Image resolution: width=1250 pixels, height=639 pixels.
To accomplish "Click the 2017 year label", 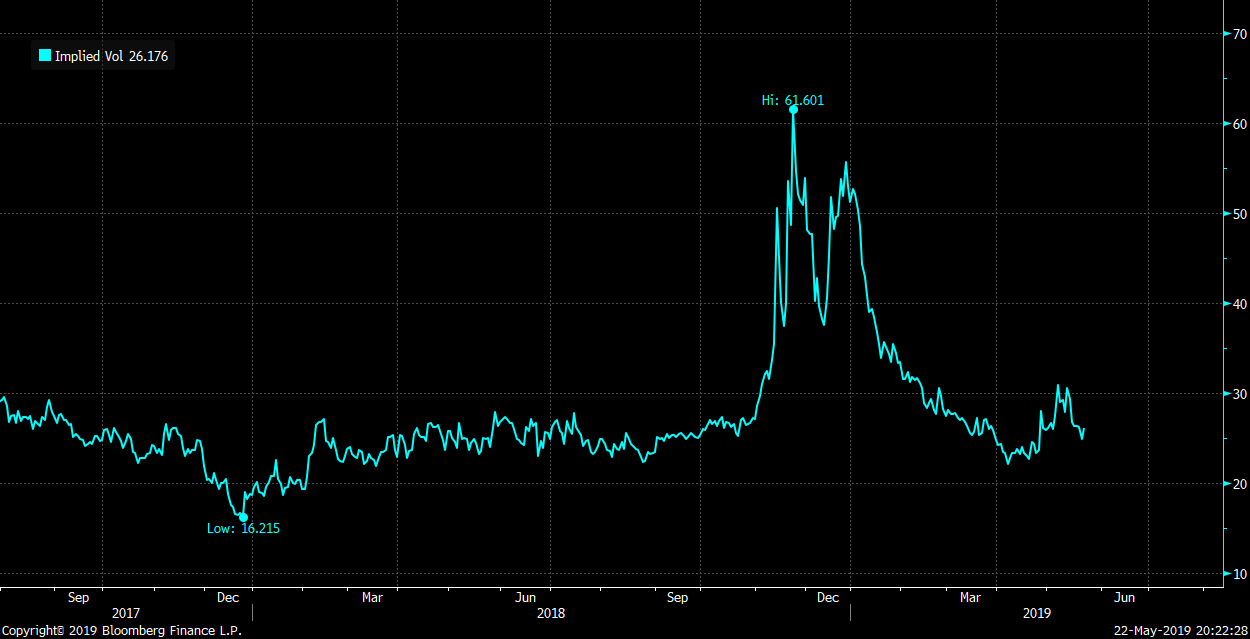I will [x=126, y=613].
